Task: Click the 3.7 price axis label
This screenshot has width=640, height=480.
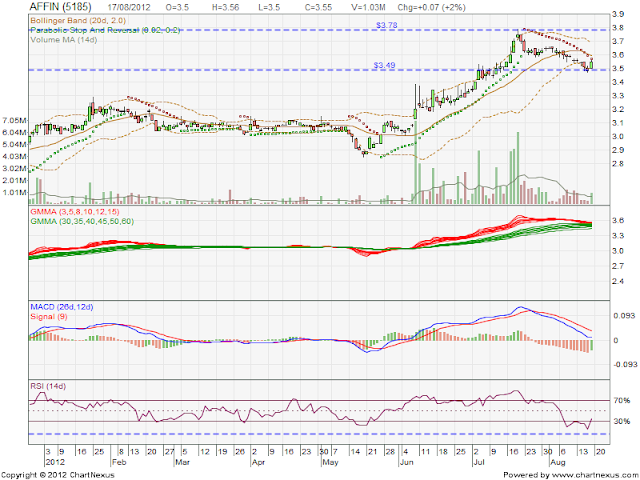Action: 618,41
